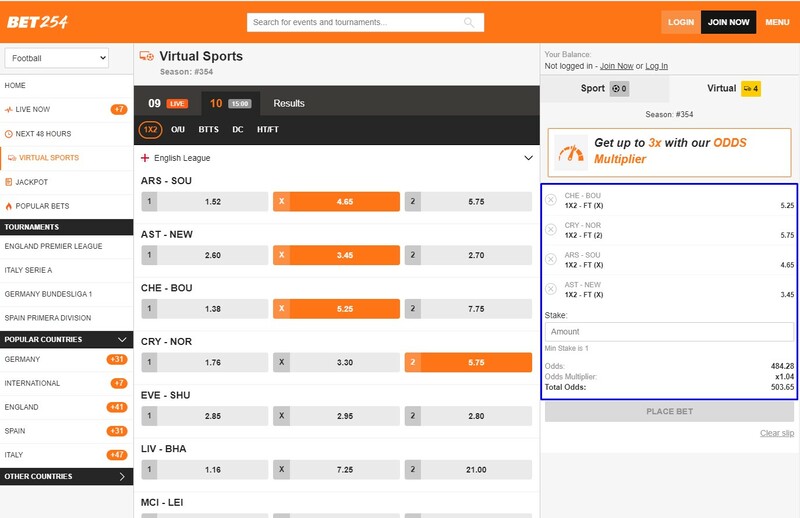The width and height of the screenshot is (800, 518).
Task: Deselect ARS - SOU draw 4.65
Action: pyautogui.click(x=336, y=202)
